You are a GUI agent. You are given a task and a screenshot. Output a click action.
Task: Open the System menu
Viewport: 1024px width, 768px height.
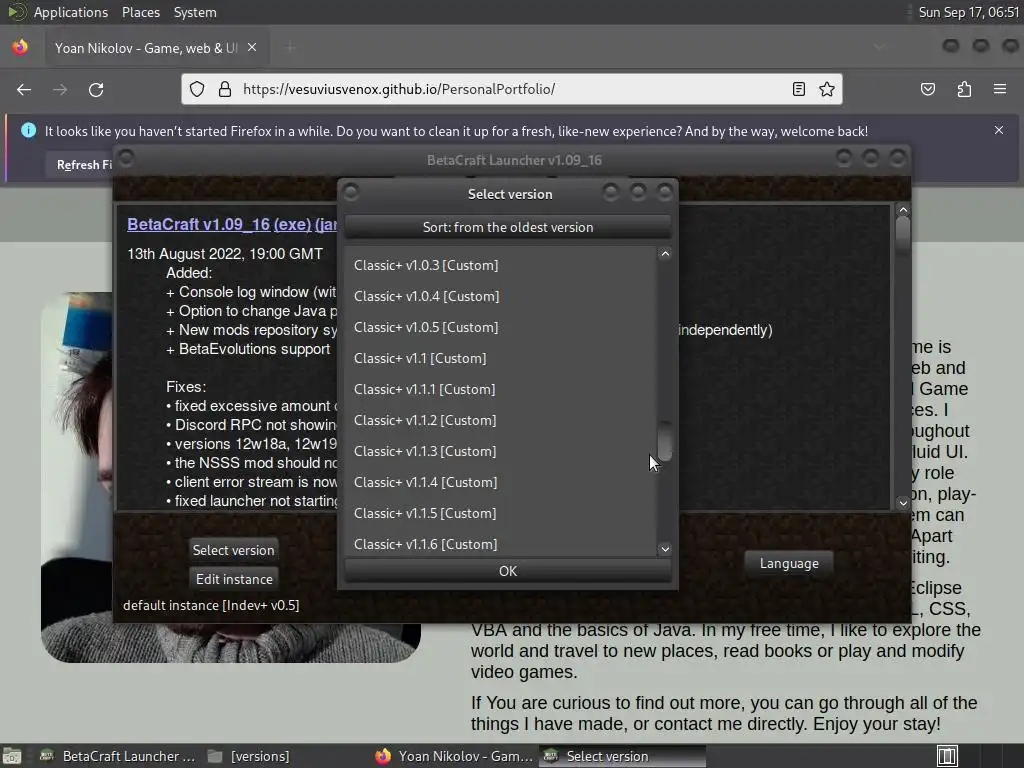(x=195, y=12)
